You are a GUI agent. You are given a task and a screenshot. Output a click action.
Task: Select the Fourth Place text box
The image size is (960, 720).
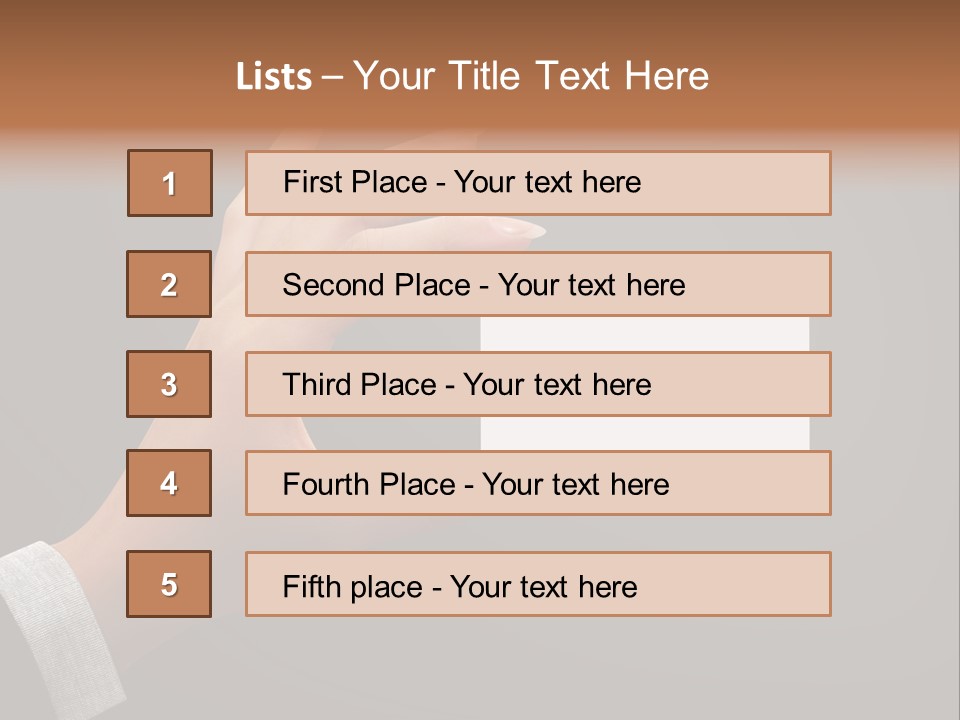(x=538, y=483)
